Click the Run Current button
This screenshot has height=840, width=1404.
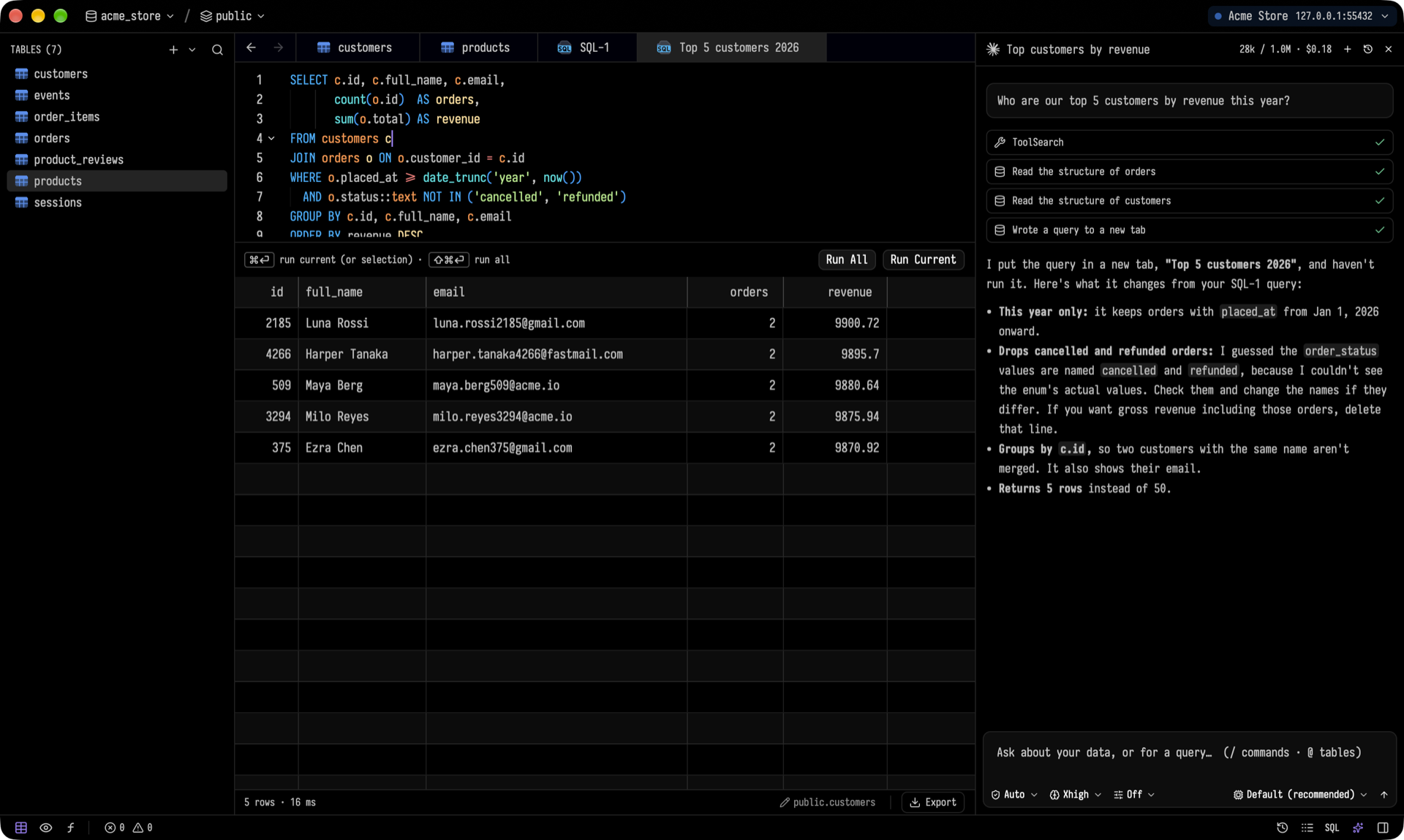pos(923,260)
